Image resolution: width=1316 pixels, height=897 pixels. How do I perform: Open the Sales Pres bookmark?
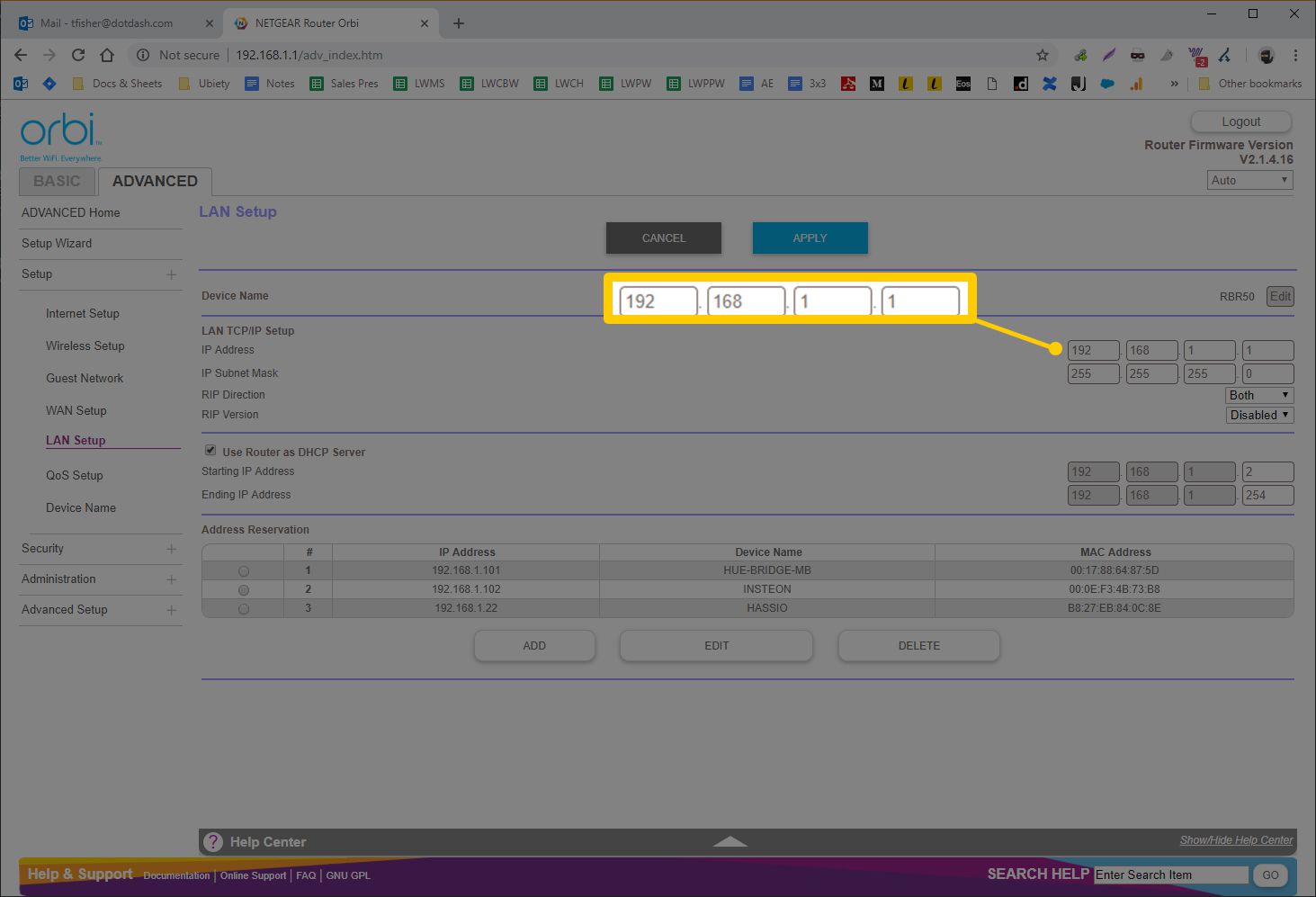[x=344, y=84]
